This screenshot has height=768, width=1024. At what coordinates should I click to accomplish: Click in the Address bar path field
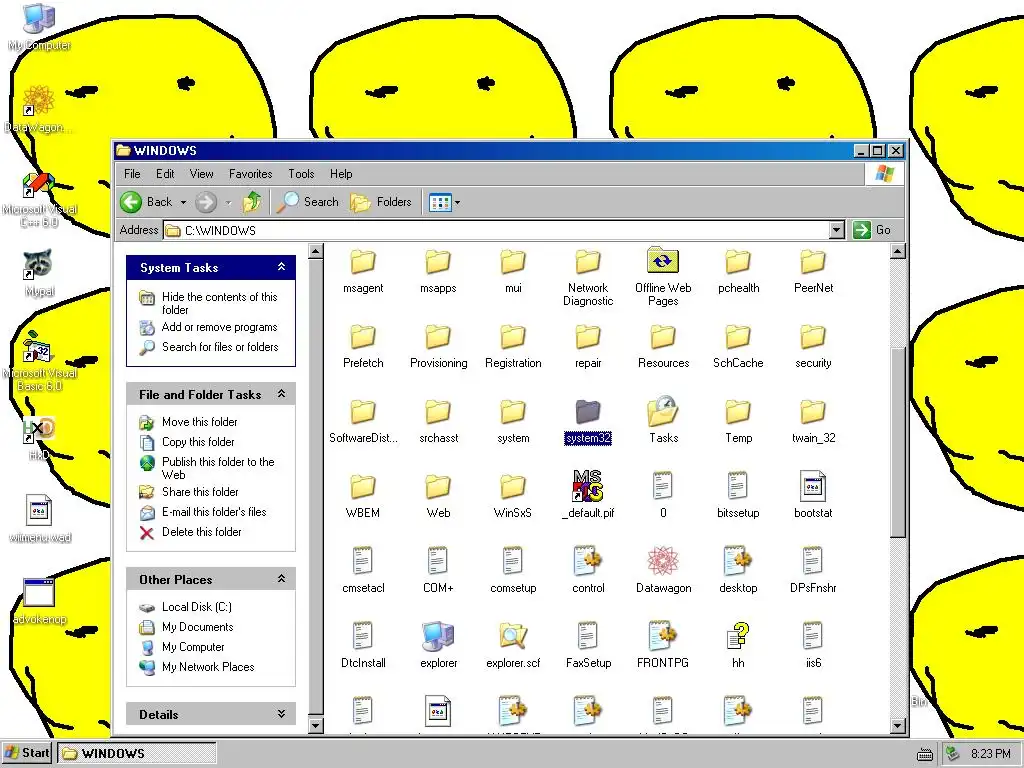(x=496, y=230)
